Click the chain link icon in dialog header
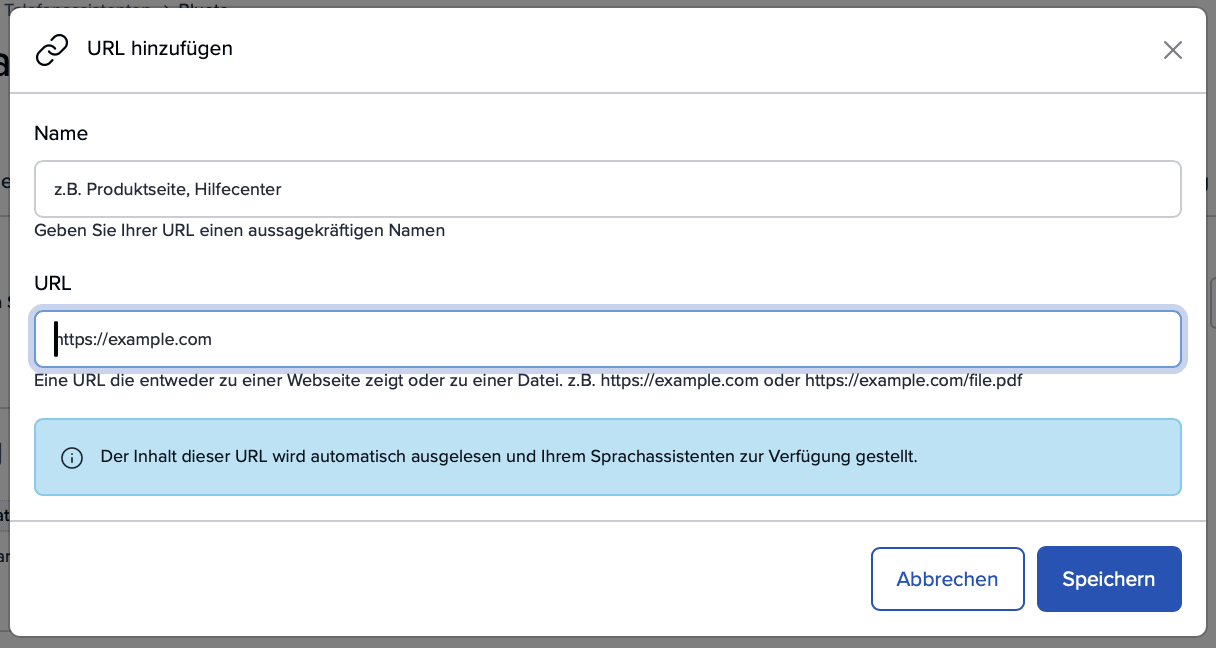Screen dimensions: 1216x648 click(x=52, y=49)
